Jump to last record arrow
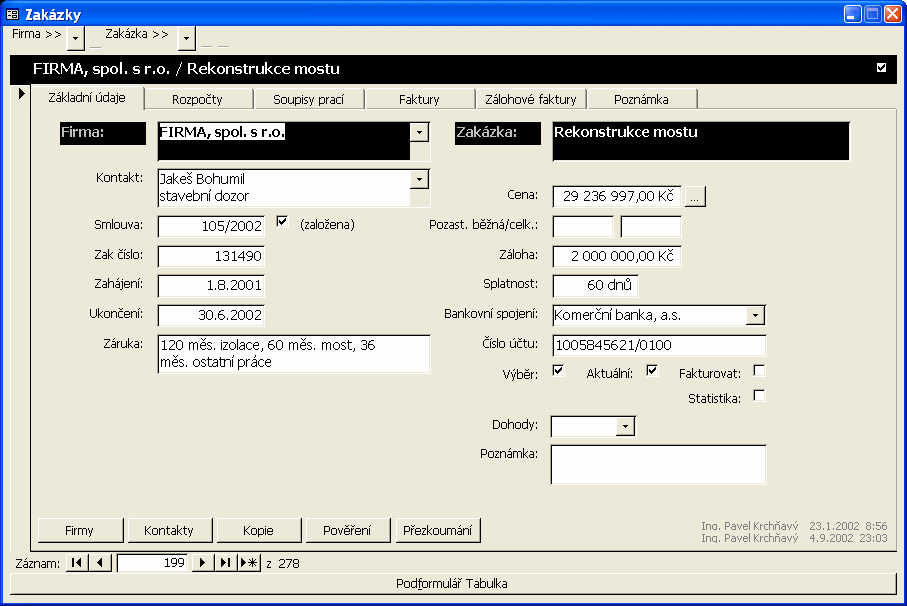Image resolution: width=907 pixels, height=606 pixels. click(225, 563)
